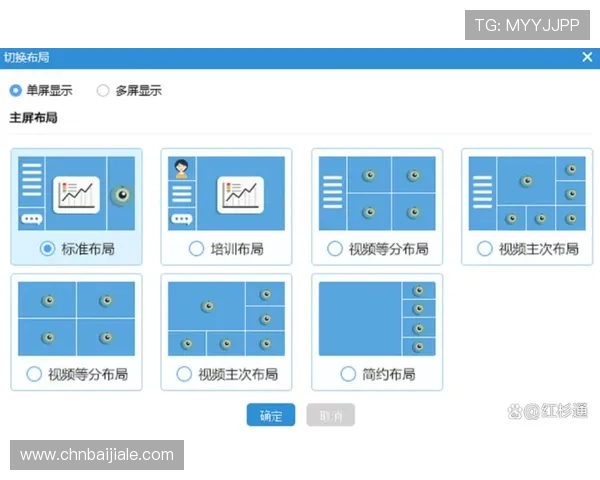Click the 简约布局 preview thumbnail

[x=377, y=319]
